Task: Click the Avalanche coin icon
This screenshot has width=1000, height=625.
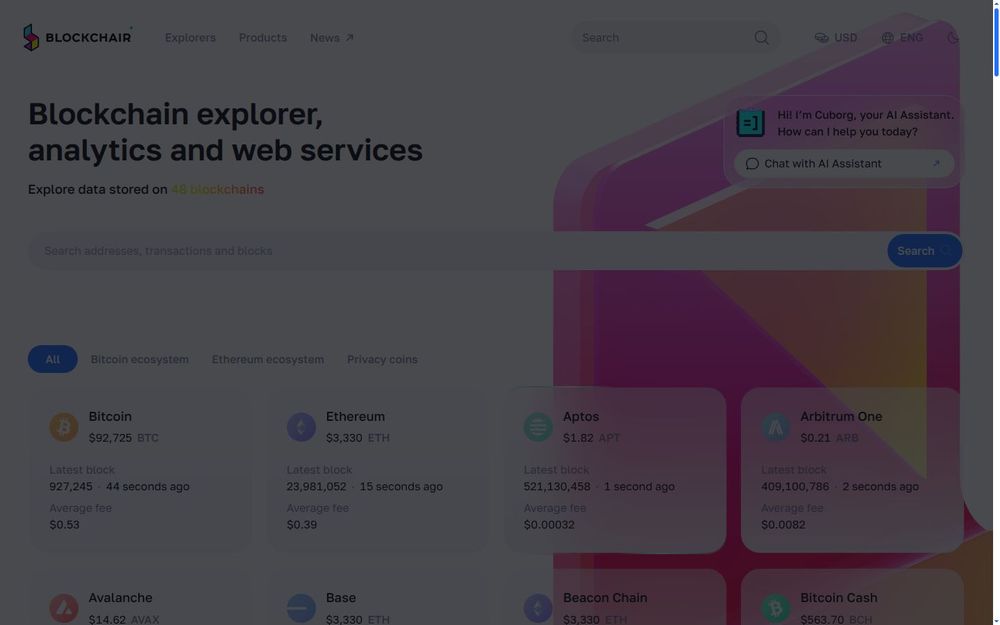Action: (64, 608)
